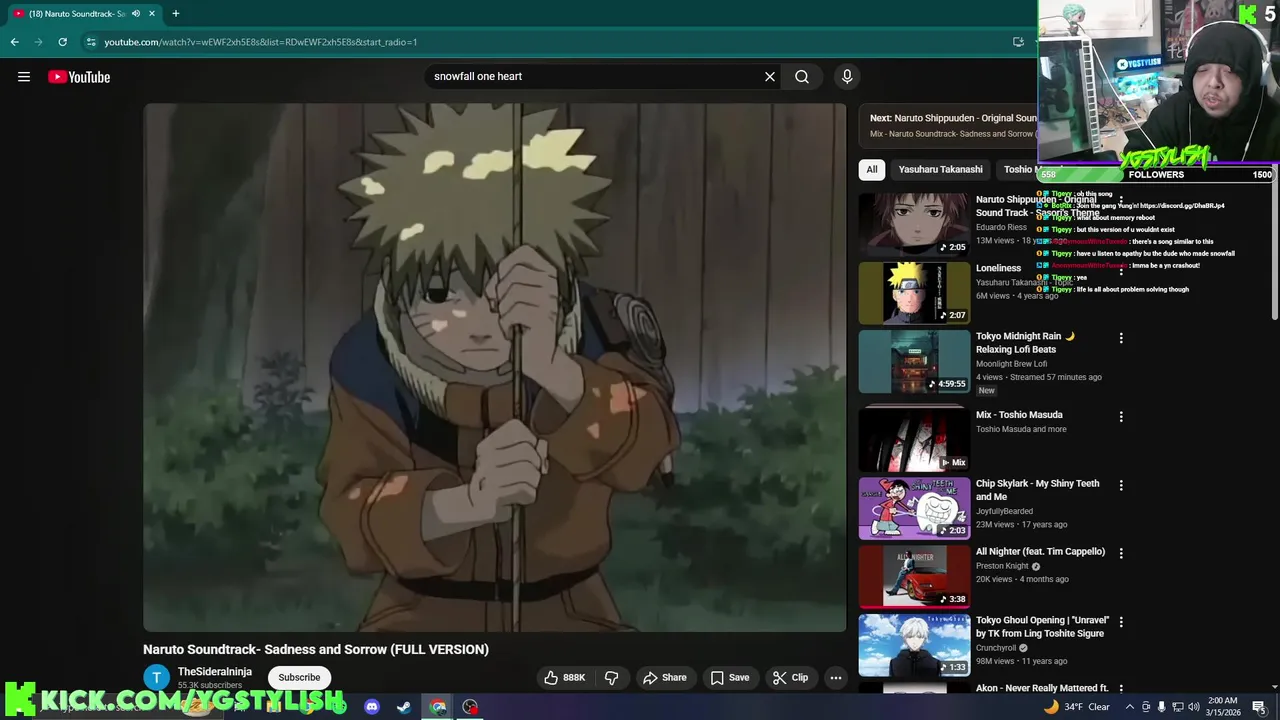Go to YouTube home via logo
This screenshot has width=1280, height=720.
[x=79, y=77]
